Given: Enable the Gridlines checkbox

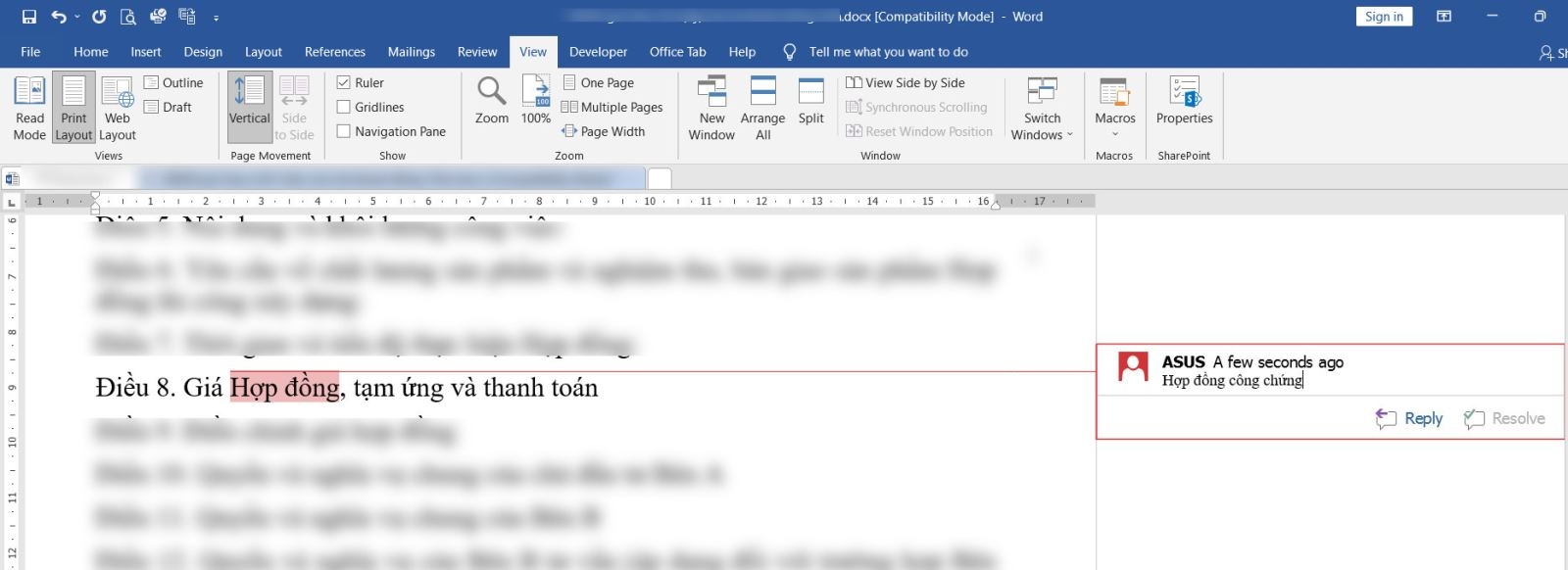Looking at the screenshot, I should 370,107.
